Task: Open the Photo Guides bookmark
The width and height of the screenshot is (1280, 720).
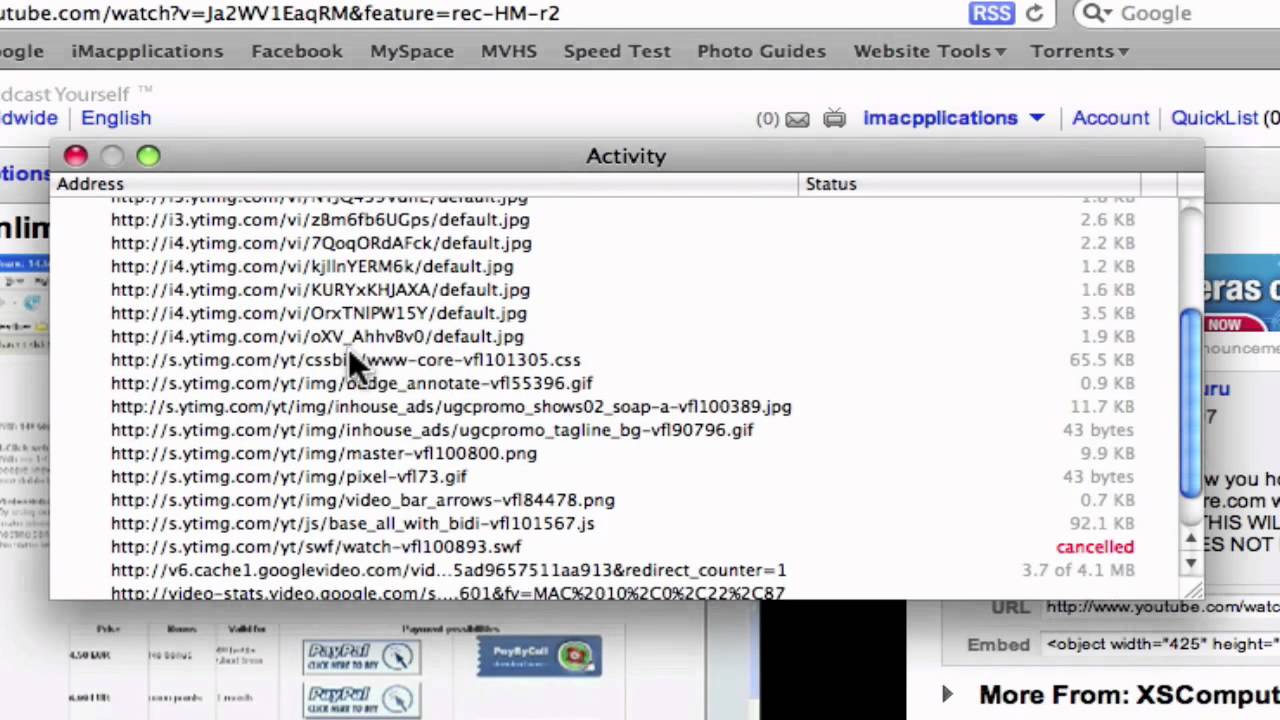Action: pyautogui.click(x=761, y=51)
